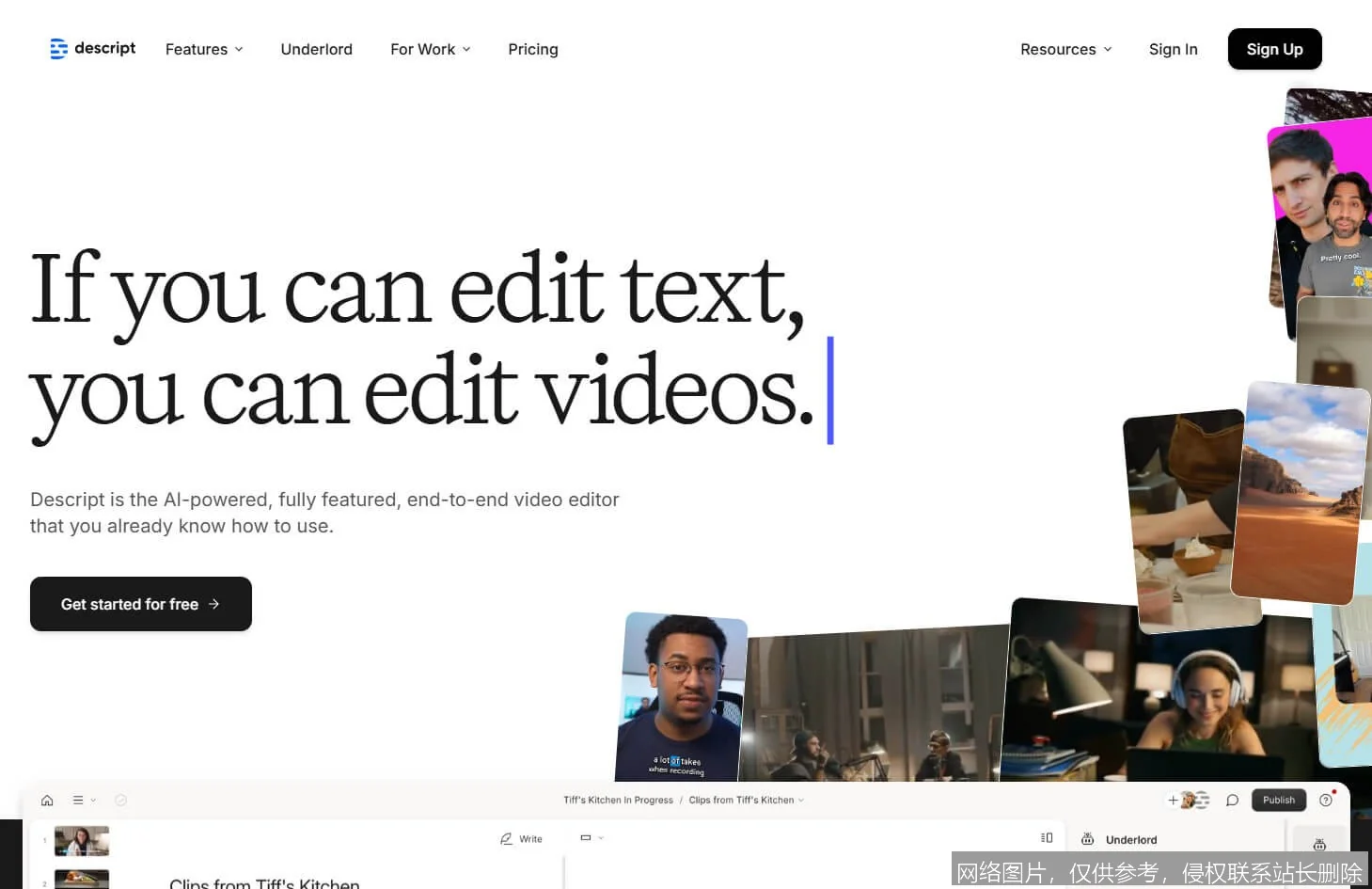Click the Sign Up button
Image resolution: width=1372 pixels, height=889 pixels.
(x=1274, y=49)
